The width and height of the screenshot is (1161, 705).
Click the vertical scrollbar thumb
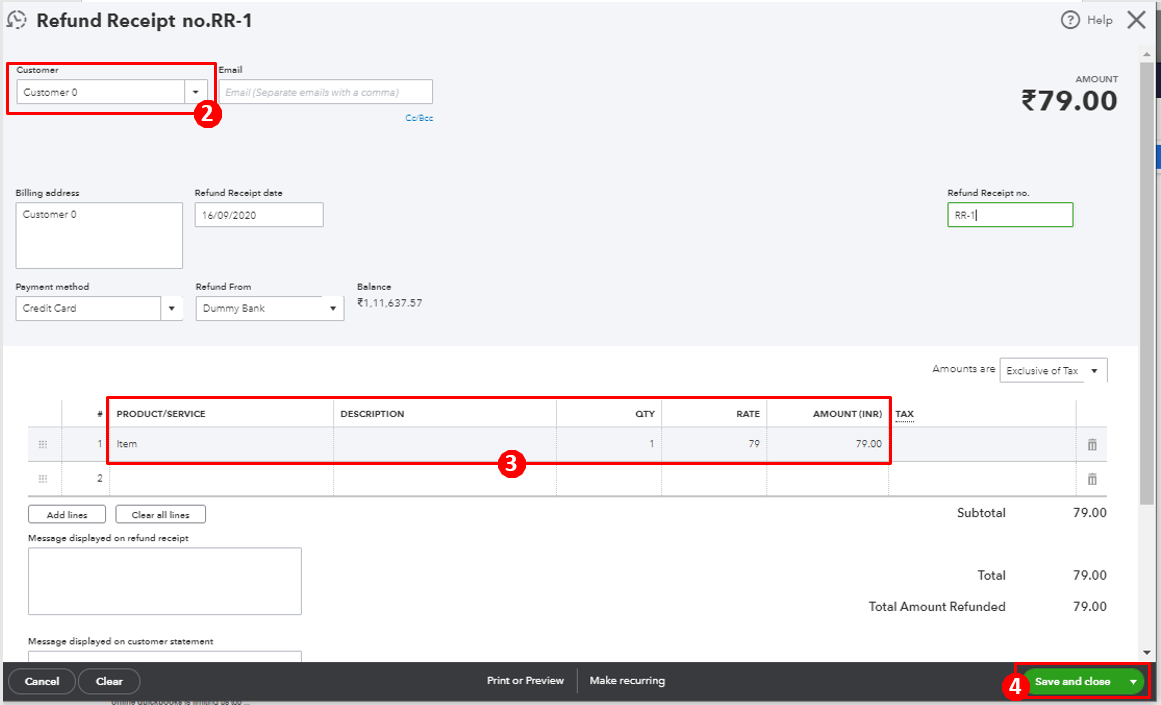click(x=1147, y=283)
